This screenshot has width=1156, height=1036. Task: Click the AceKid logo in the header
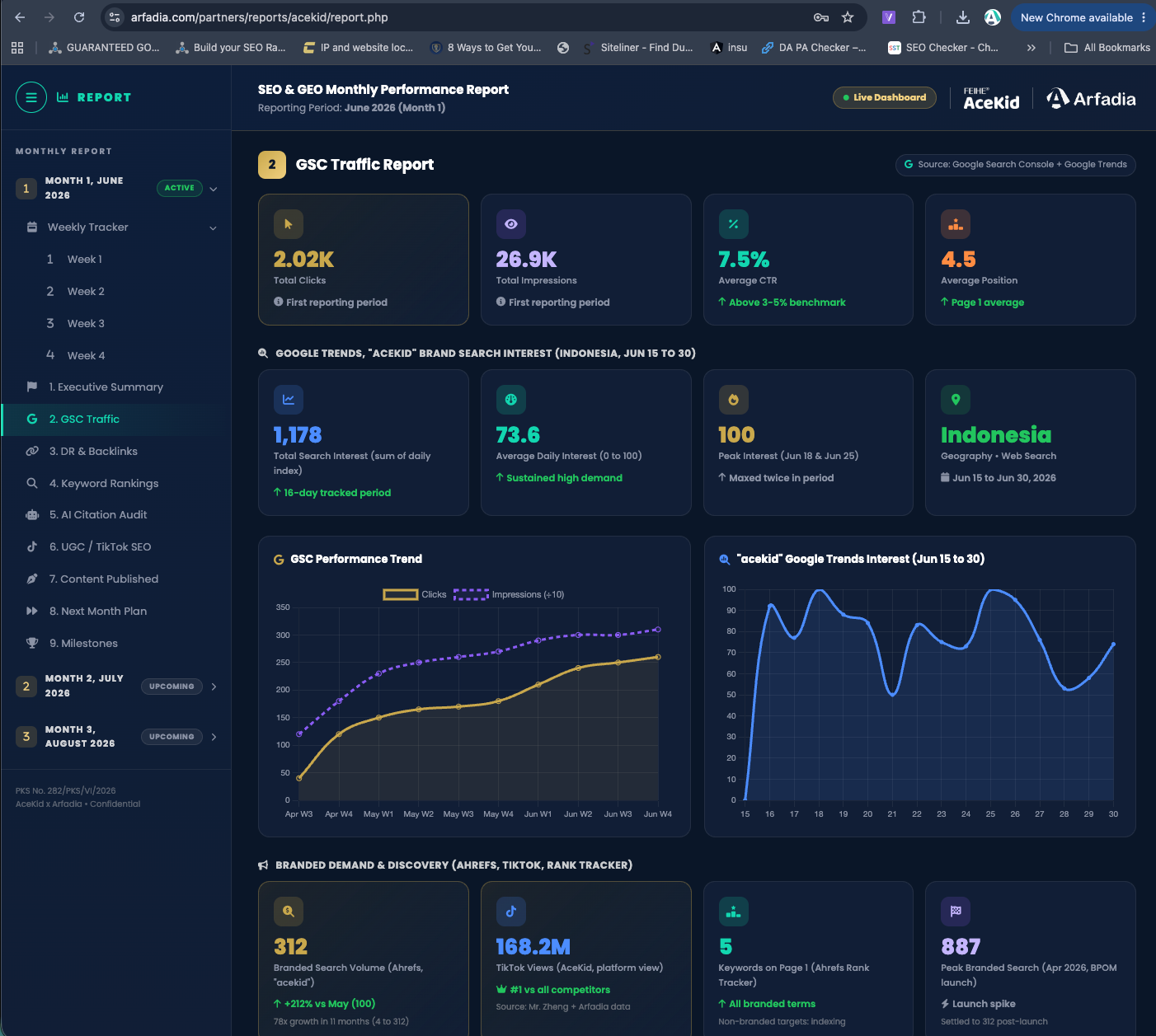point(991,99)
